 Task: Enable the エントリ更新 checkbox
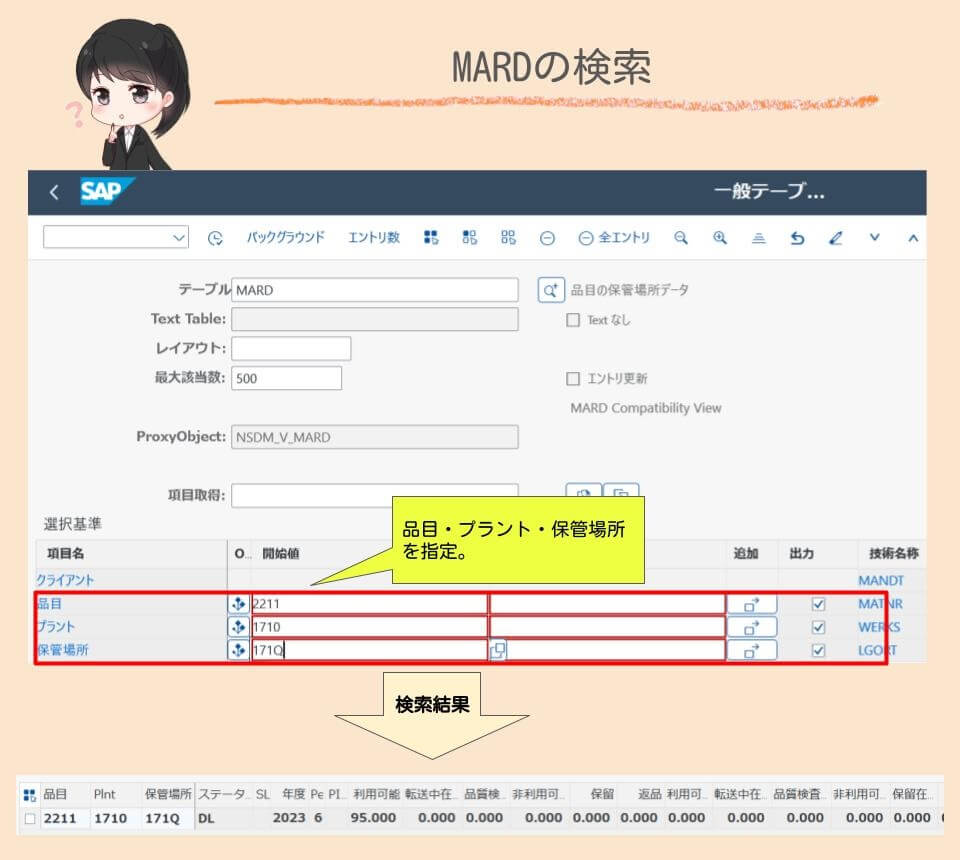573,377
